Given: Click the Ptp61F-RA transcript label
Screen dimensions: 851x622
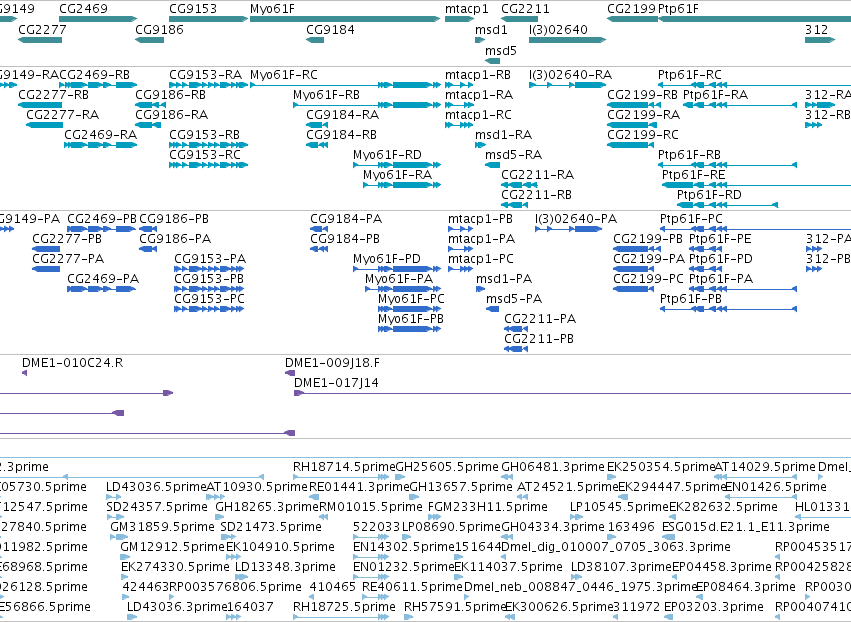Looking at the screenshot, I should 715,94.
